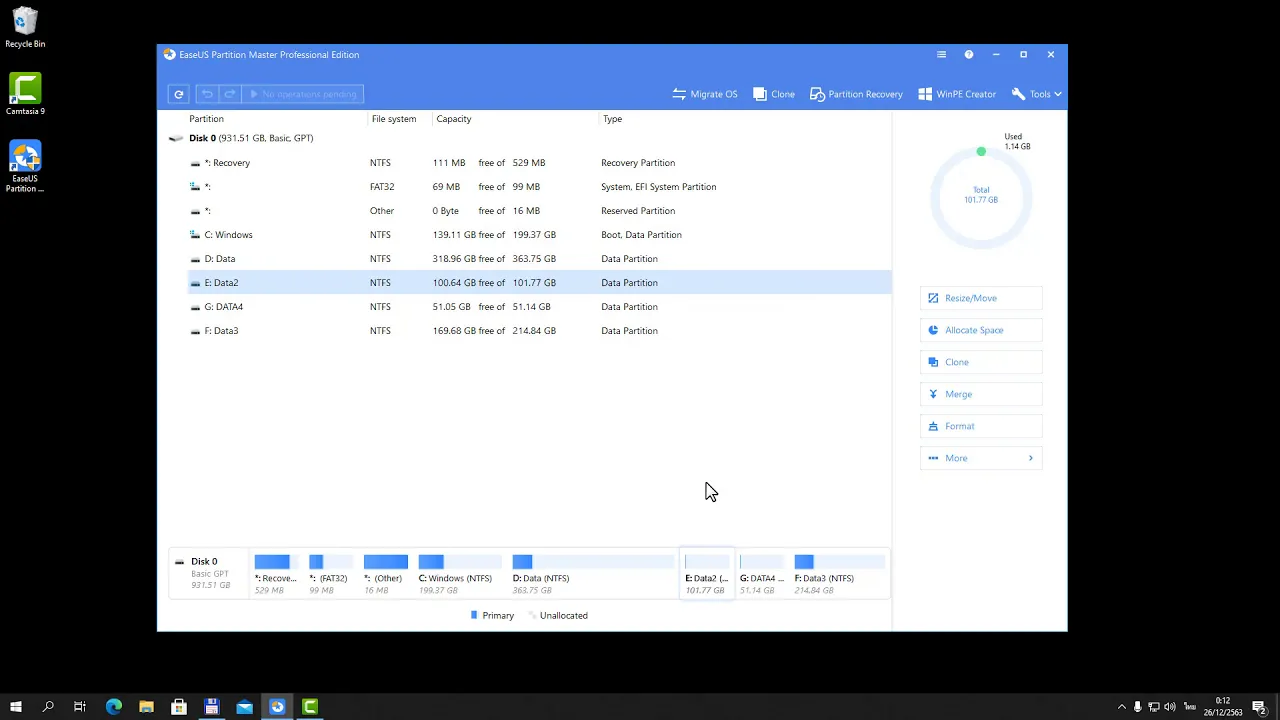Viewport: 1280px width, 720px height.
Task: Select the G: DATA4 partition row
Action: point(539,307)
